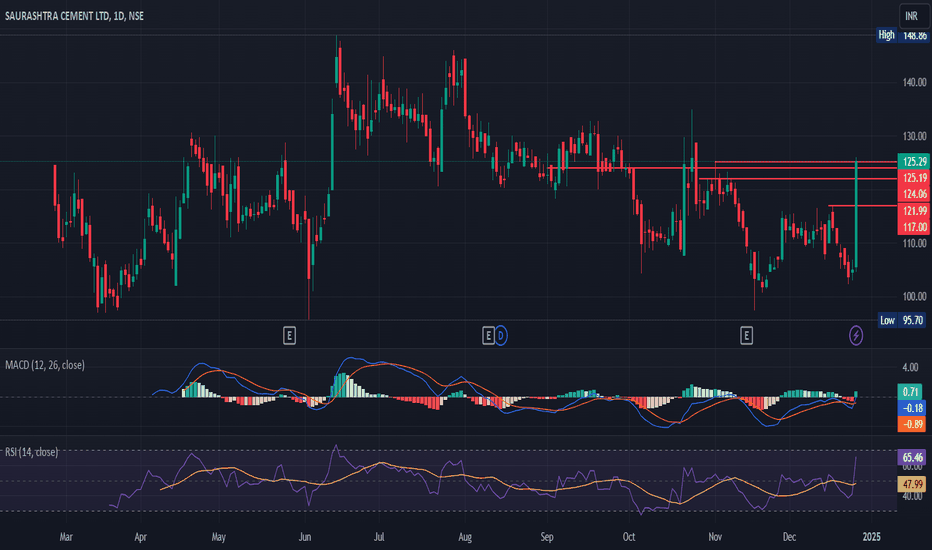Click the red 121.99 price line label
Viewport: 932px width, 550px height.
[x=914, y=210]
